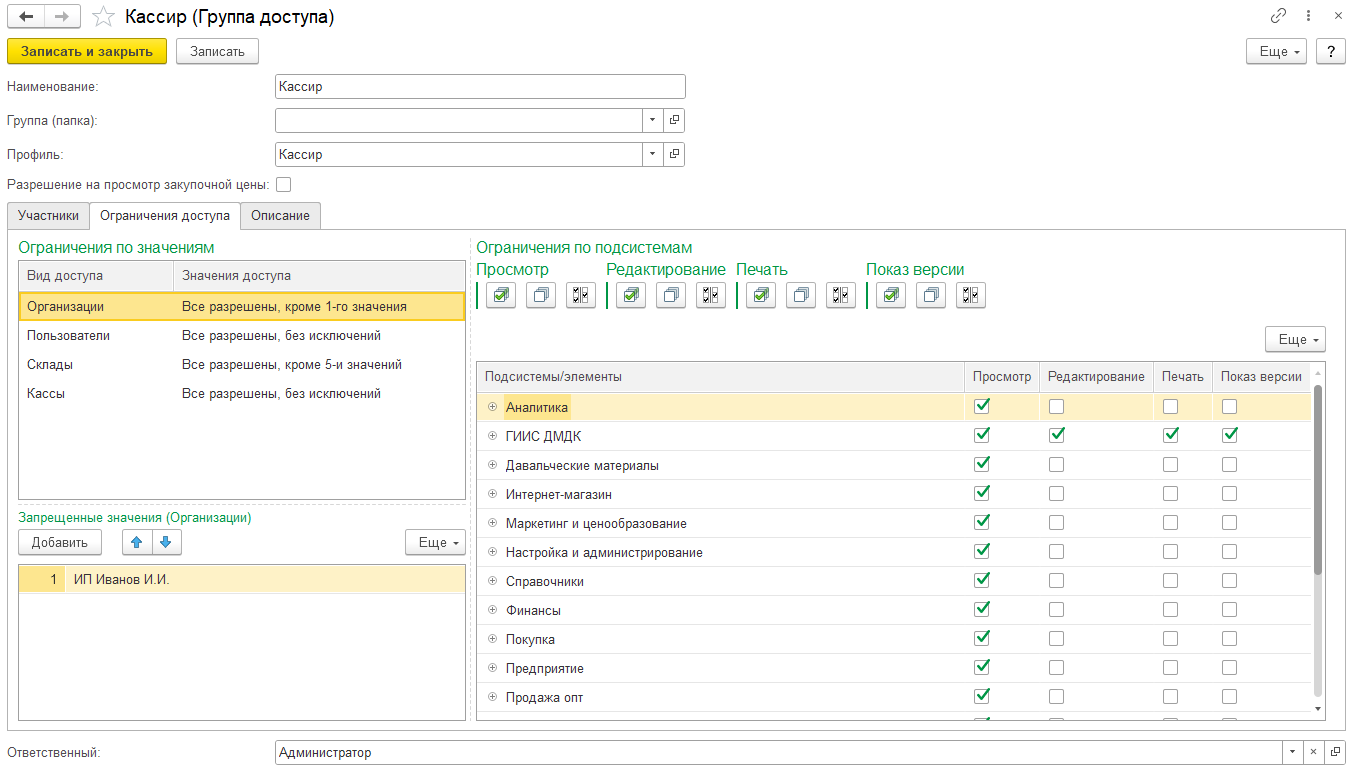
Task: Select the Кассы access type row
Action: coord(242,394)
